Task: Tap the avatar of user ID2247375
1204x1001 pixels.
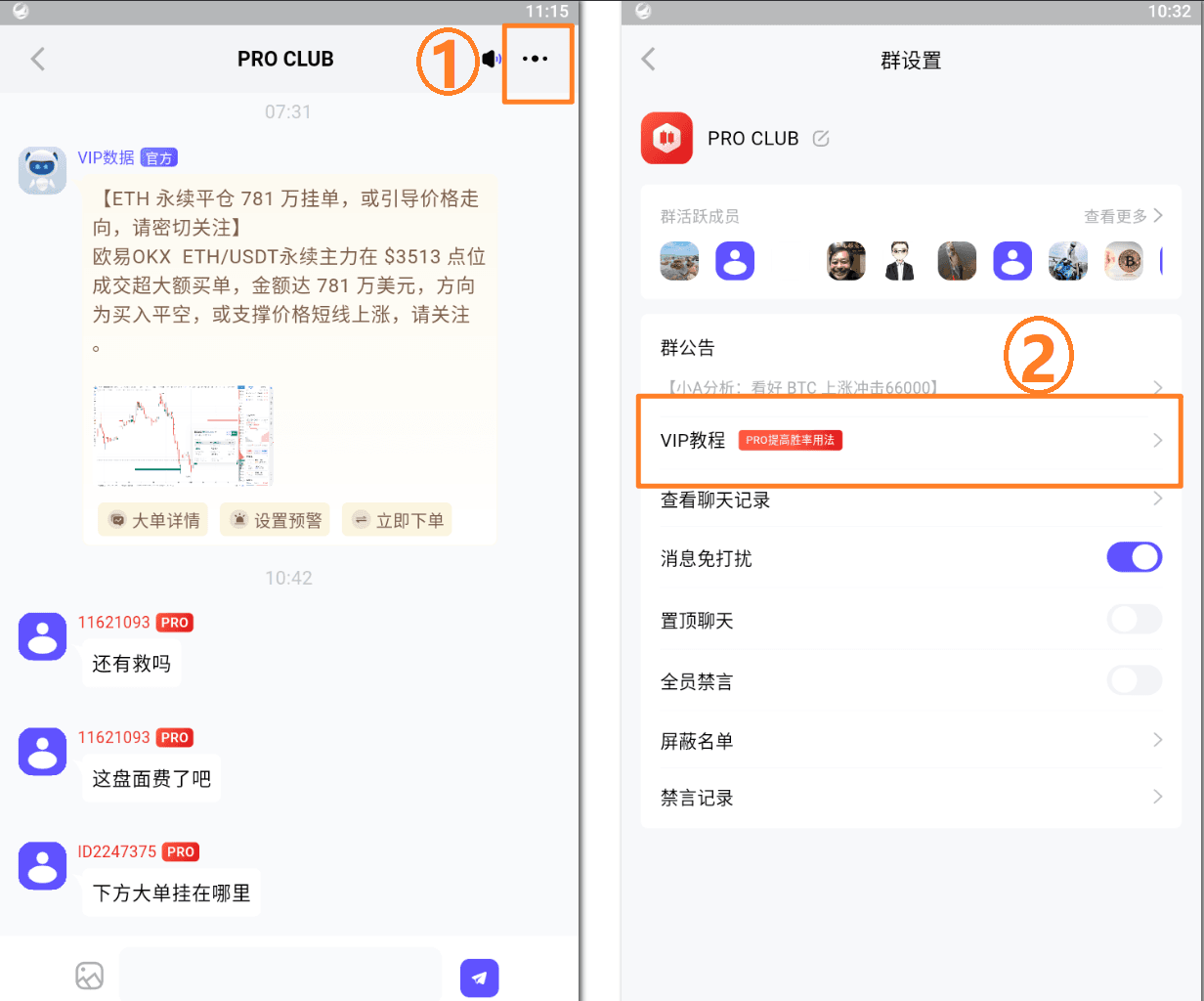Action: pyautogui.click(x=42, y=866)
